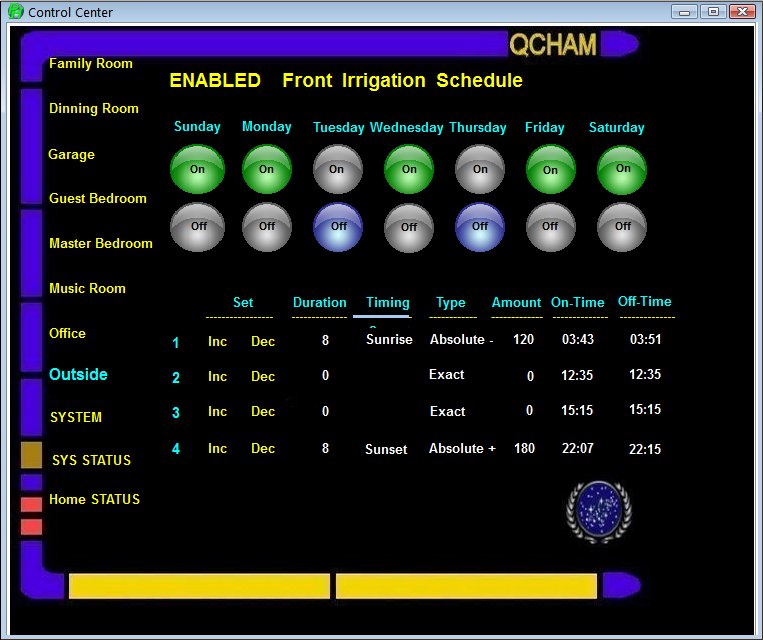Click the right yellow bottom bar
The width and height of the screenshot is (763, 640).
466,586
